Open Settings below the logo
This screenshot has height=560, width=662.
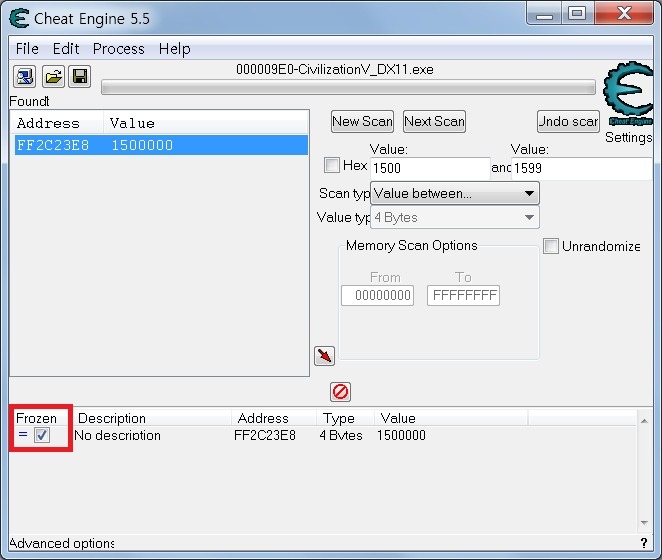[629, 137]
